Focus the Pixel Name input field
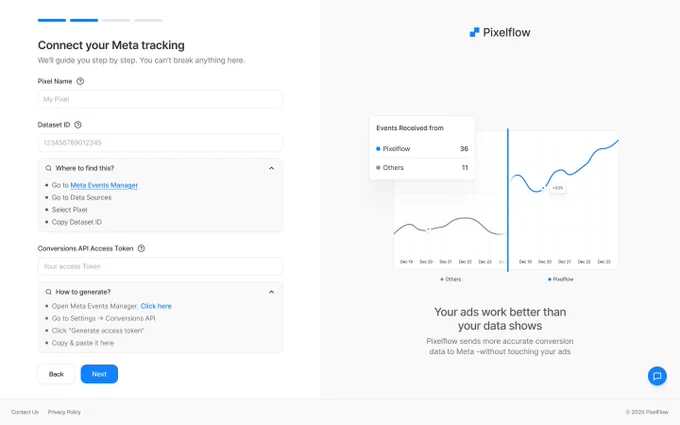Image resolution: width=680 pixels, height=425 pixels. [160, 99]
